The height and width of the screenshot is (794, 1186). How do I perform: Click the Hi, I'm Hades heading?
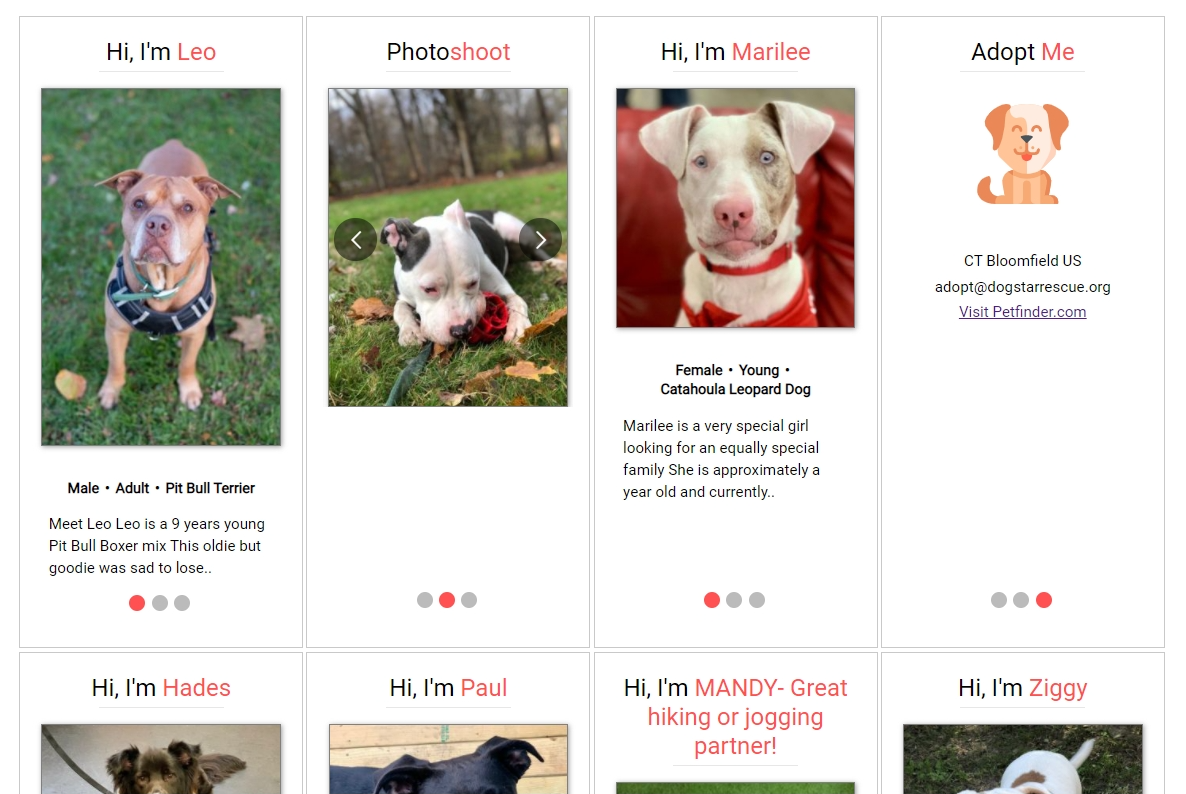tap(161, 687)
